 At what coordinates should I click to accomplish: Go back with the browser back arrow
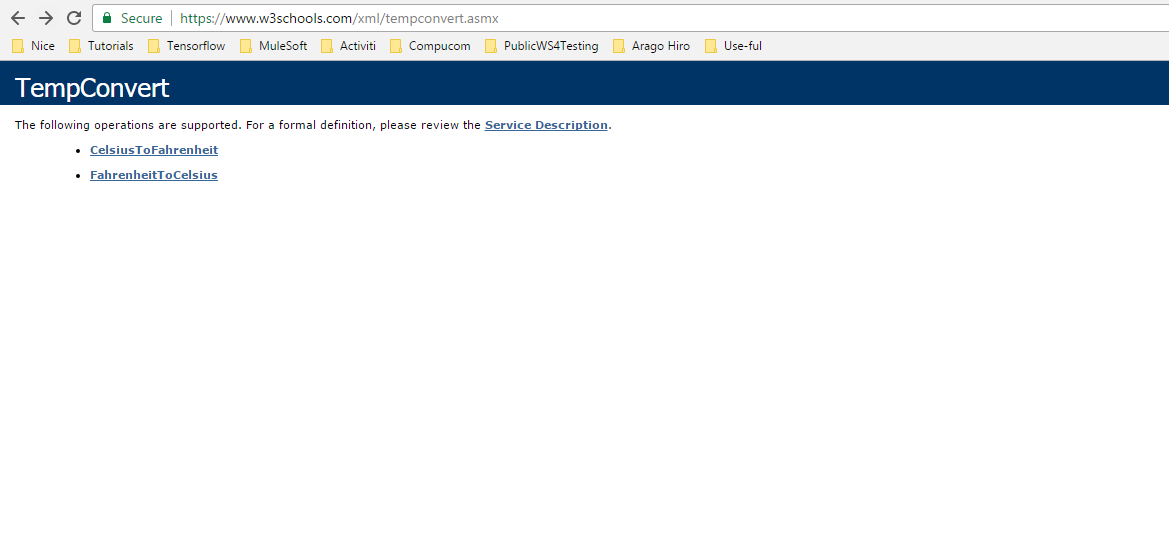point(18,18)
